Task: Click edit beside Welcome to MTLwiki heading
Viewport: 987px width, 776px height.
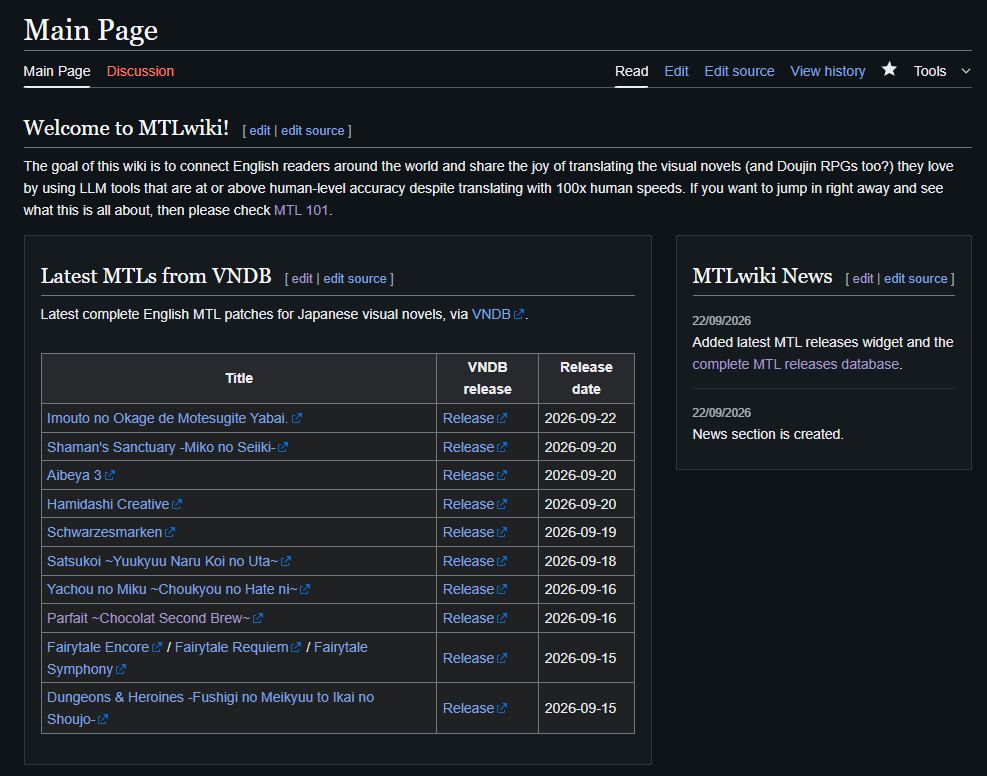Action: pos(259,131)
